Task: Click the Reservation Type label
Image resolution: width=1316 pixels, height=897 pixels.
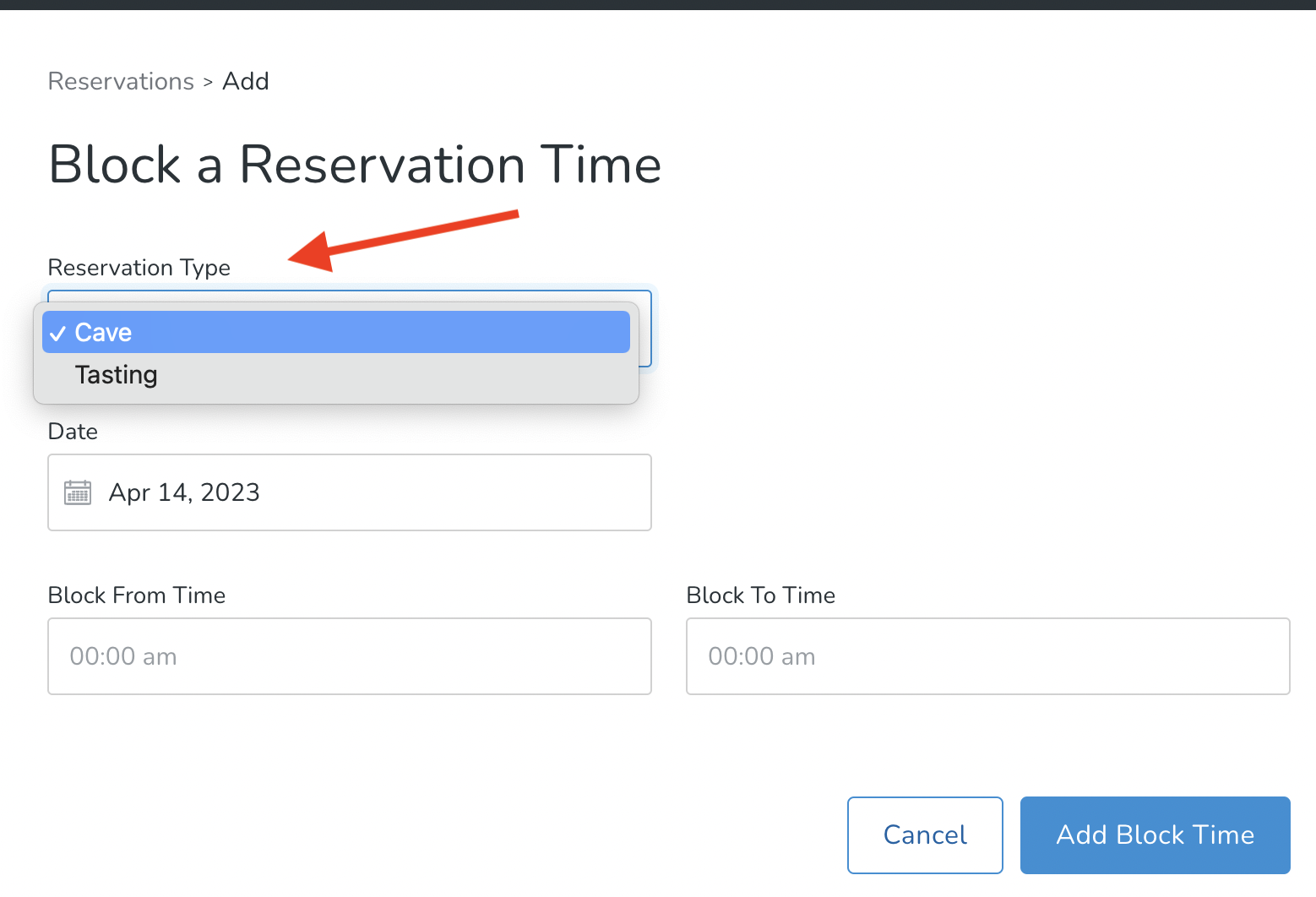Action: (x=139, y=268)
